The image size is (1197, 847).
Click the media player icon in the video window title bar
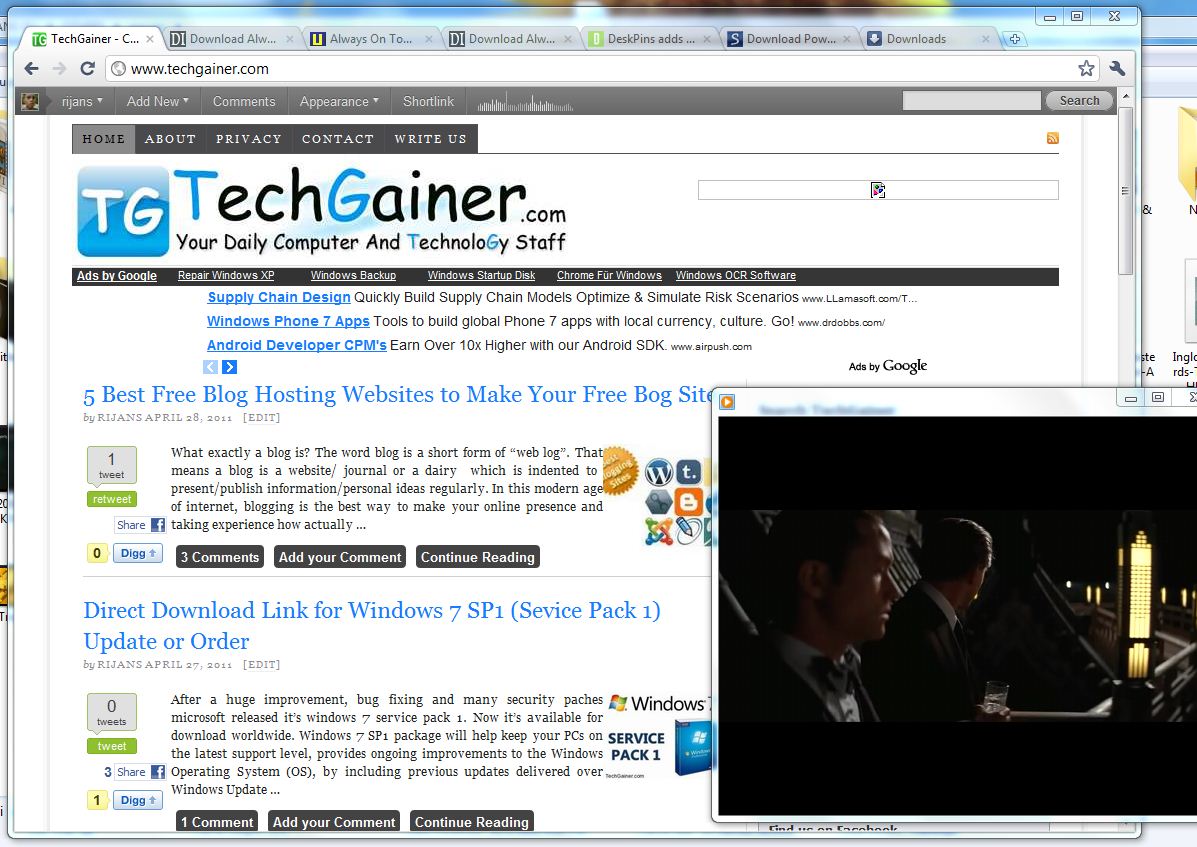[727, 401]
